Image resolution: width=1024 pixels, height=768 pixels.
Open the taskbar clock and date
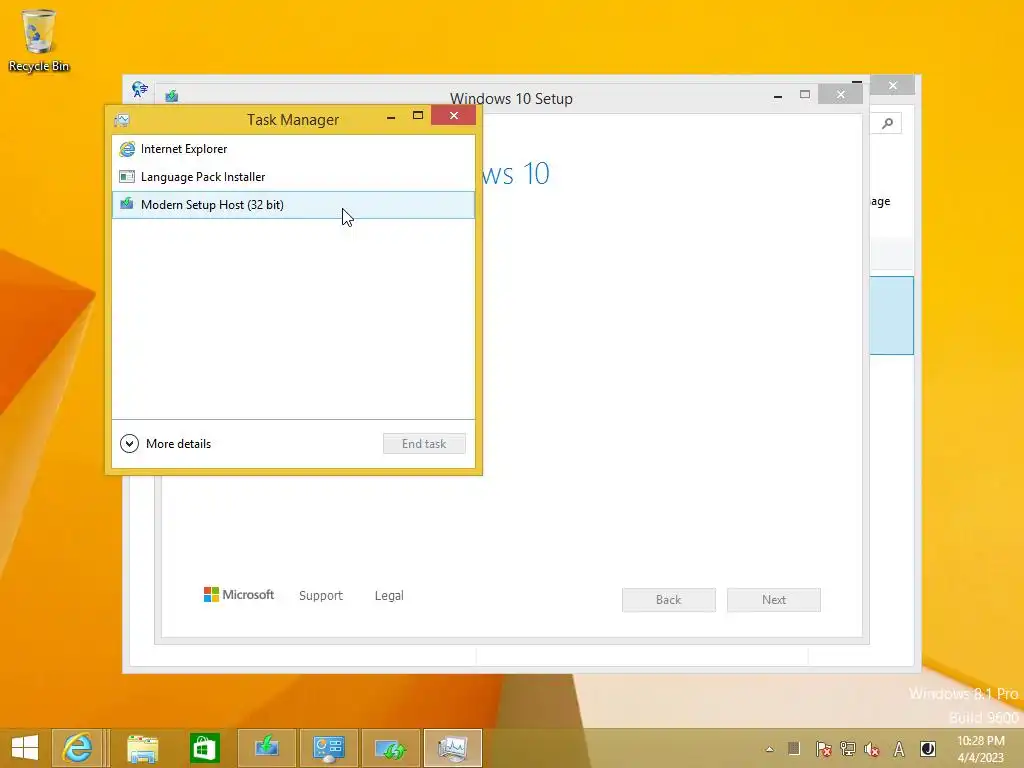click(x=981, y=749)
